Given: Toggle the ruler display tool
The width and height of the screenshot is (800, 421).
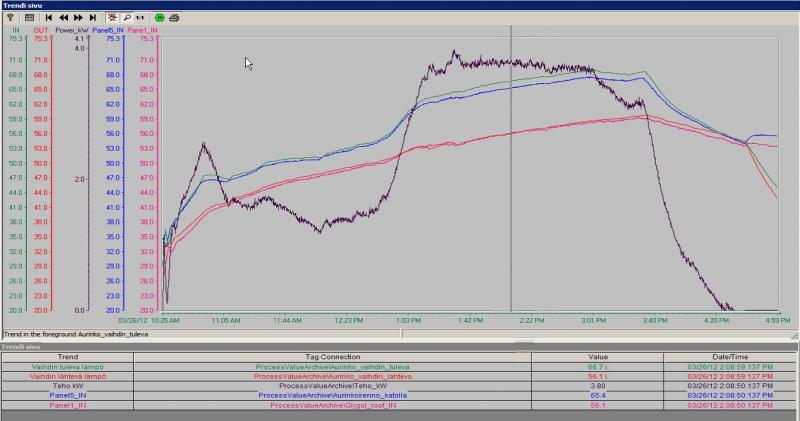Looking at the screenshot, I should [x=112, y=17].
